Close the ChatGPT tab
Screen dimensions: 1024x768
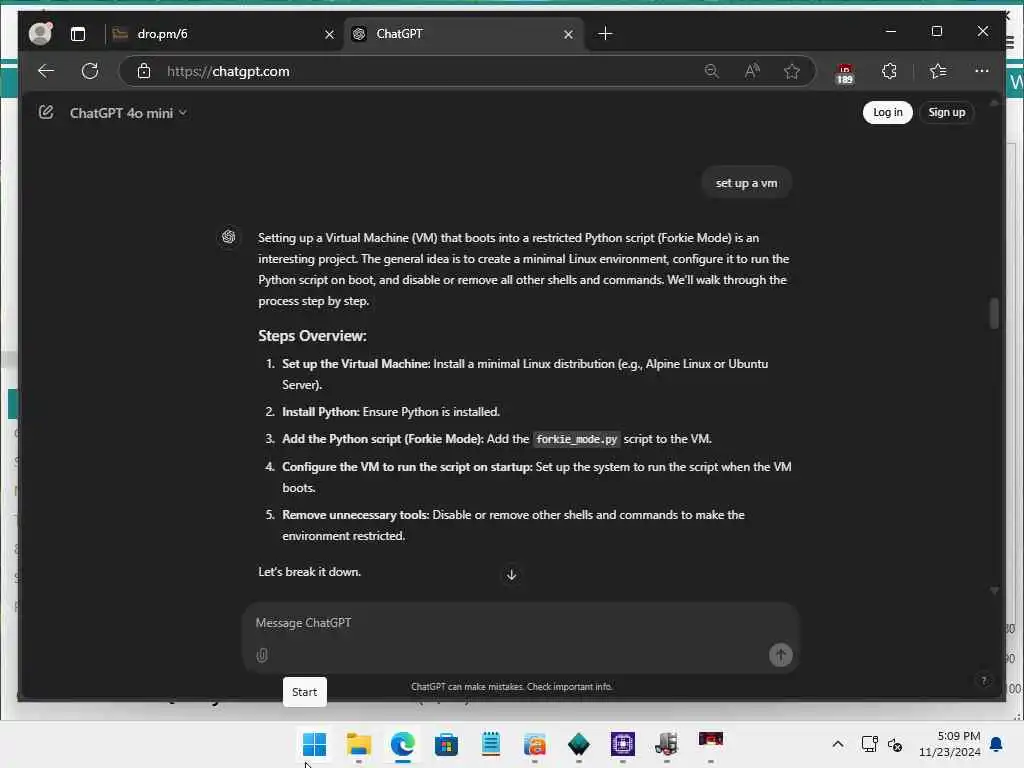pos(568,35)
